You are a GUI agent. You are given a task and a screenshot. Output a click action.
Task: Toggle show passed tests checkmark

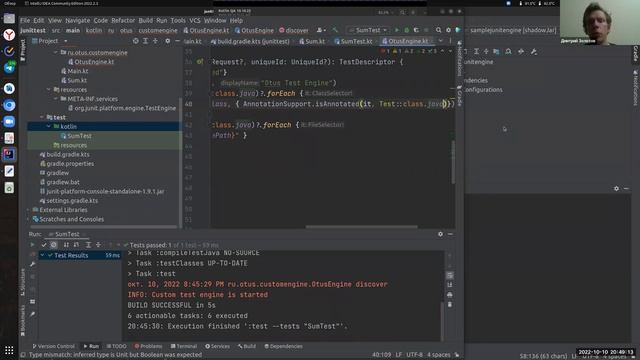click(44, 244)
